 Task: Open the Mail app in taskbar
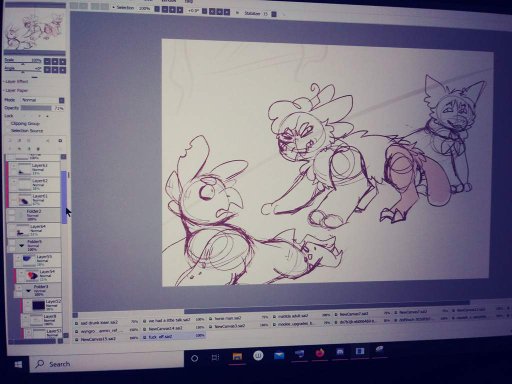coord(279,355)
